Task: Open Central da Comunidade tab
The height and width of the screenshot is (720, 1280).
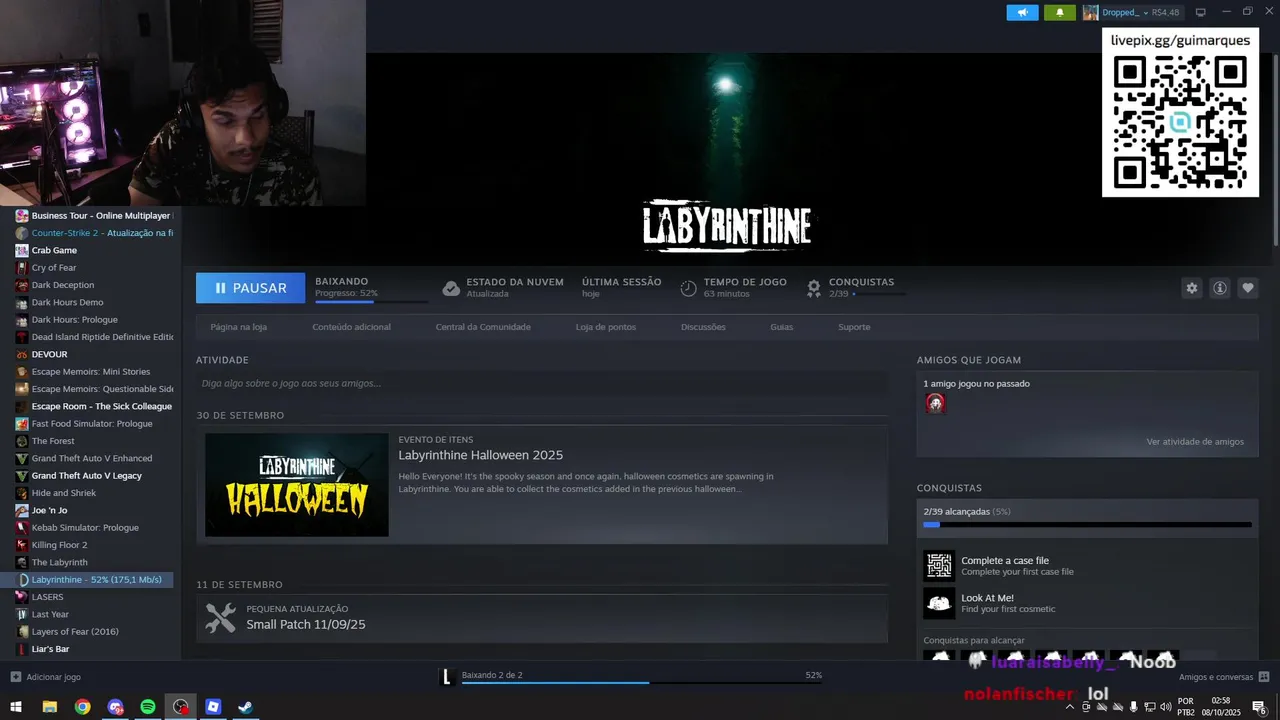Action: pos(483,327)
